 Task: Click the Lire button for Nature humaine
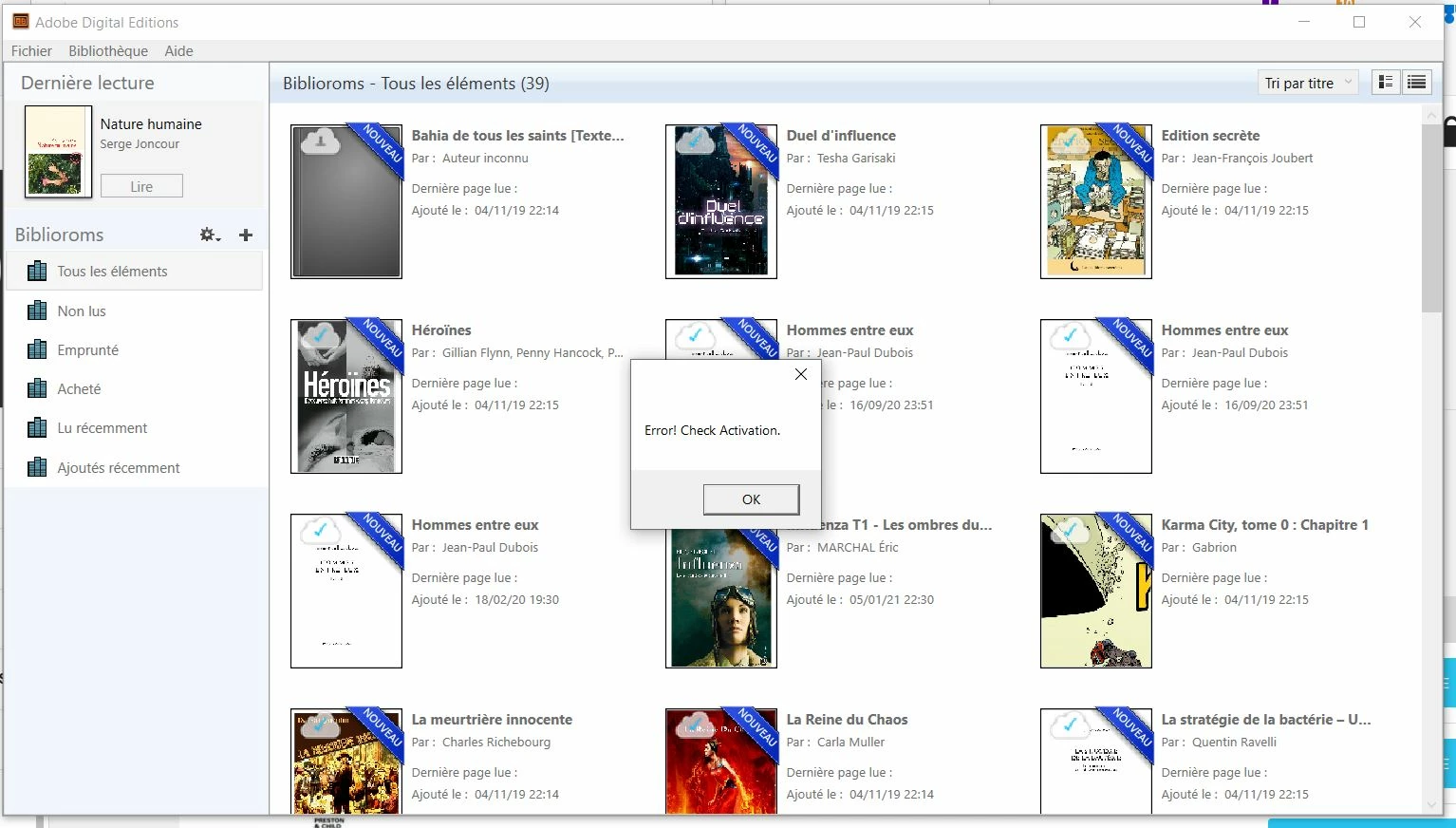(x=141, y=186)
